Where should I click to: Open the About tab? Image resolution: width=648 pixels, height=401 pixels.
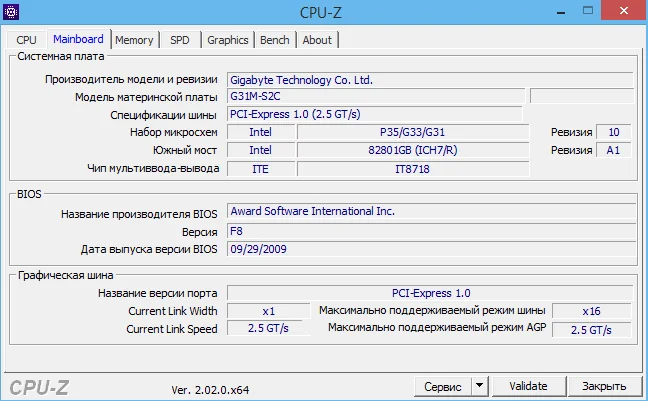point(317,40)
